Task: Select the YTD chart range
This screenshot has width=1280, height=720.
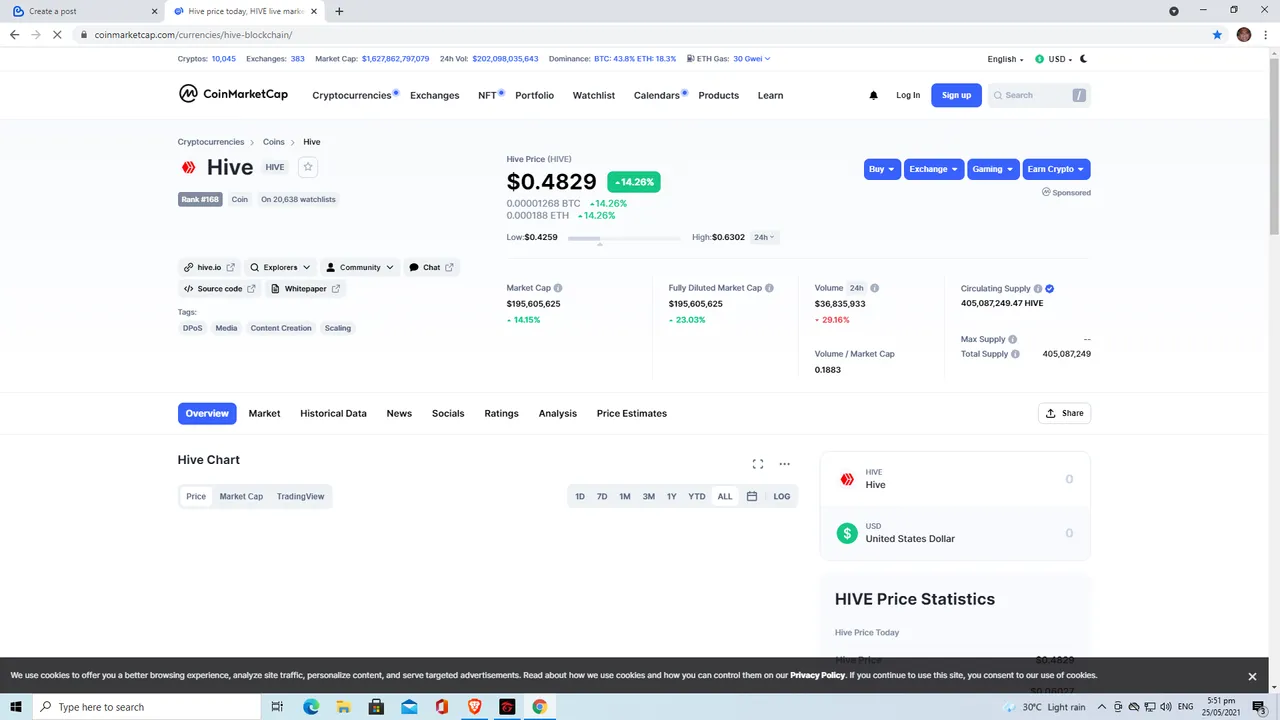Action: (697, 496)
